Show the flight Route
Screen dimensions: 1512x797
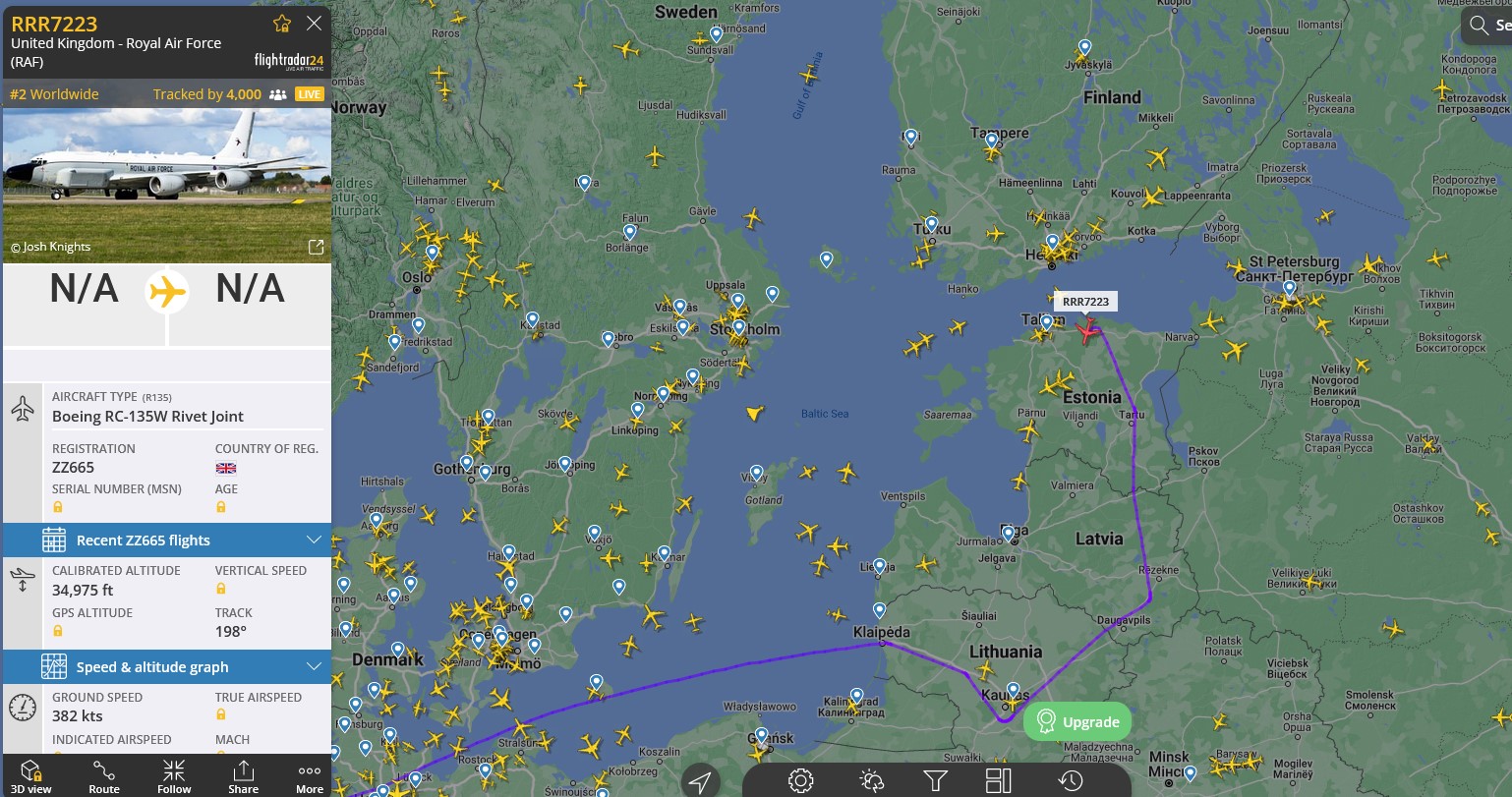pos(104,775)
